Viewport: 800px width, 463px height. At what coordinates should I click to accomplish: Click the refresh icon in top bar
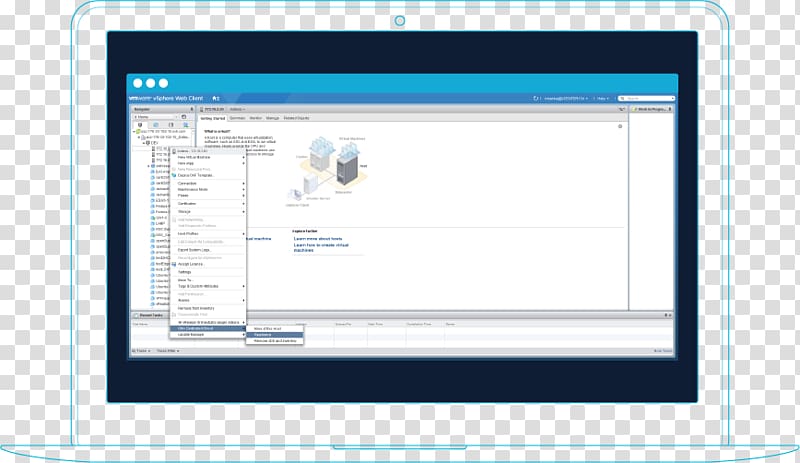click(536, 99)
